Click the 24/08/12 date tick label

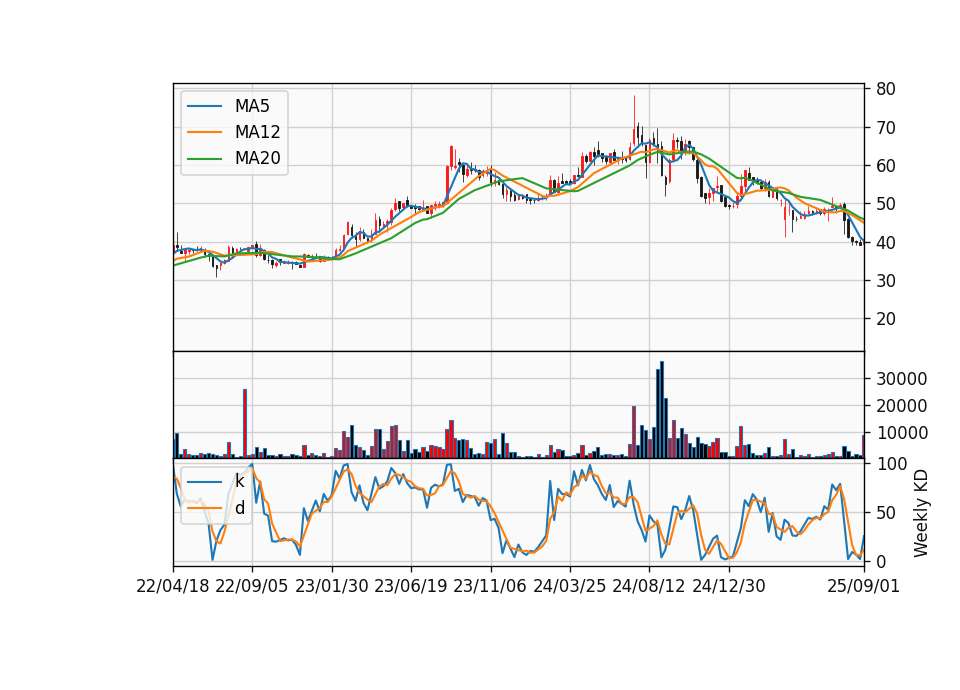pos(648,586)
